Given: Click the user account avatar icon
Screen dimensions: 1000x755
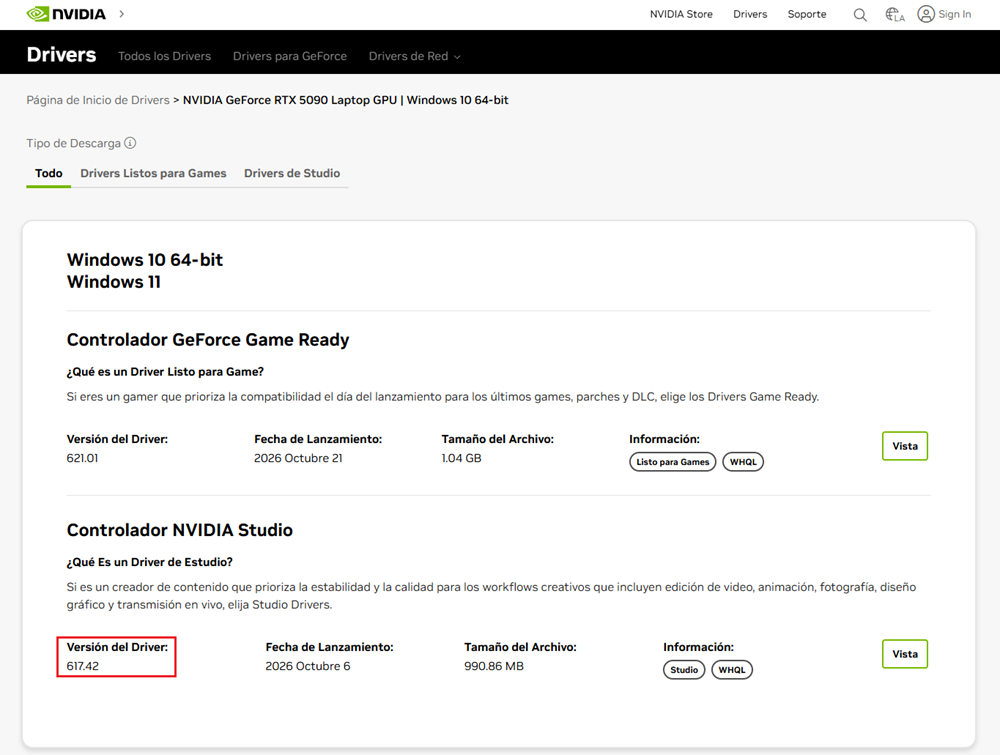Looking at the screenshot, I should (926, 14).
